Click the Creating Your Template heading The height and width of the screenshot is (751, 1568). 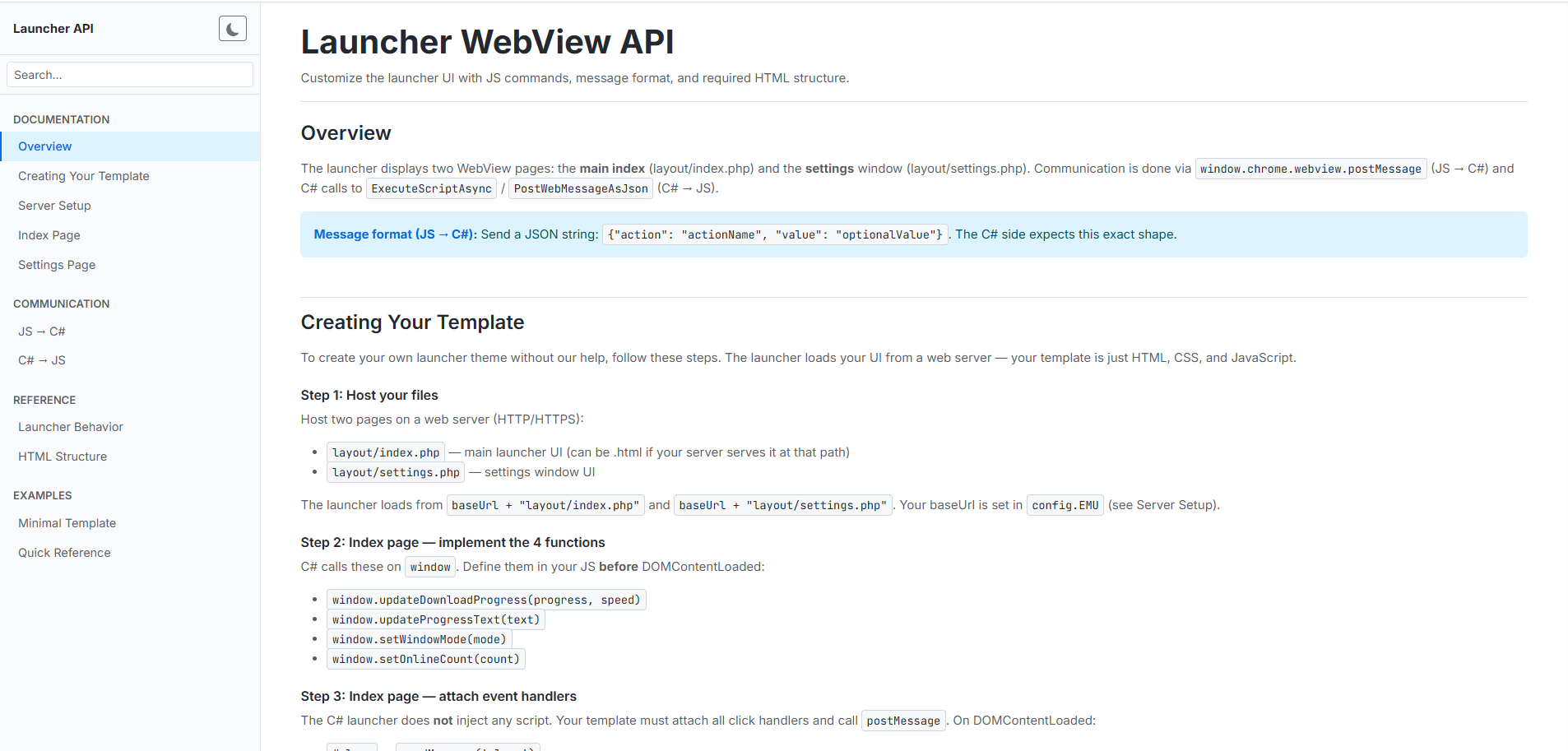pos(412,322)
